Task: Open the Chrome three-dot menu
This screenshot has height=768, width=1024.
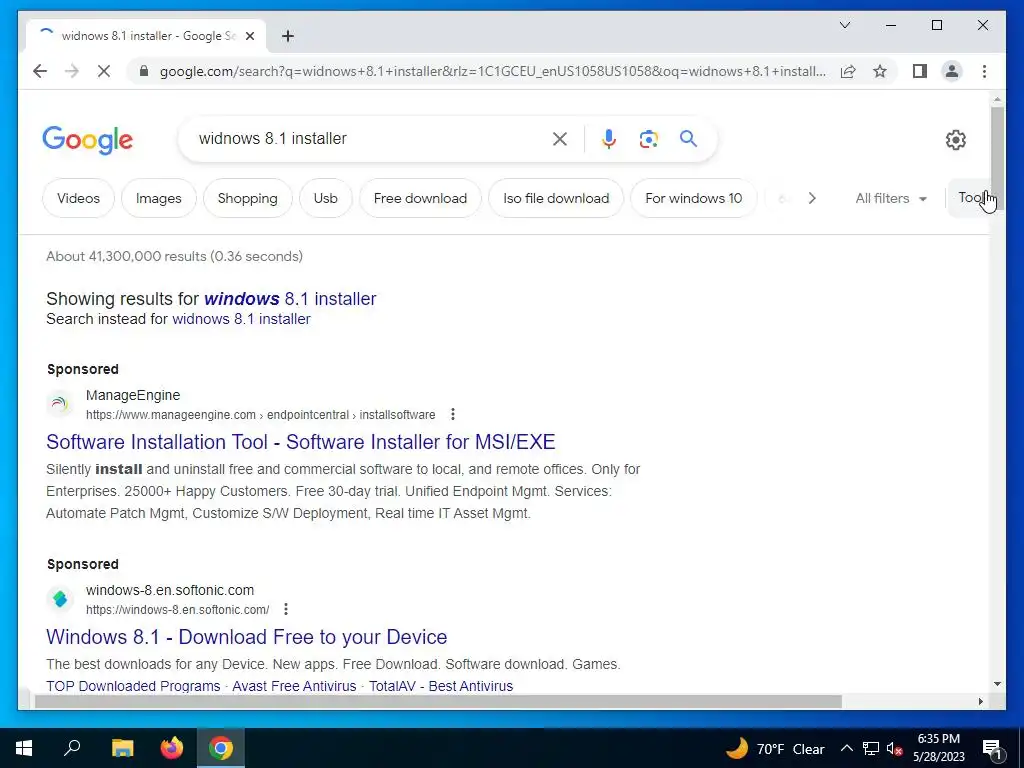Action: [984, 71]
